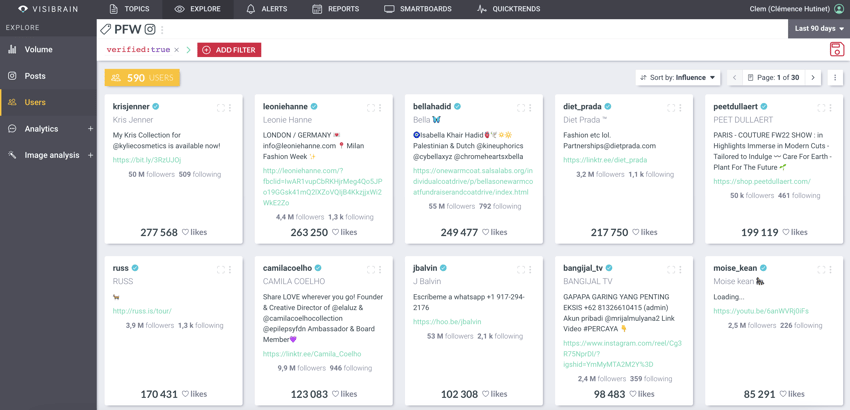Open the krisjenner card options menu
This screenshot has height=410, width=850.
click(230, 108)
